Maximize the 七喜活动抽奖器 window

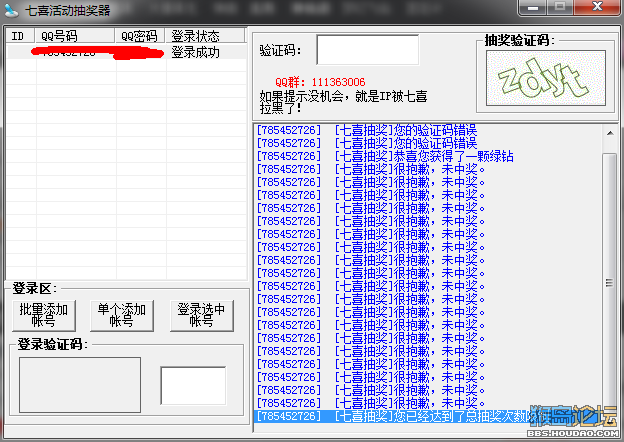pos(560,7)
